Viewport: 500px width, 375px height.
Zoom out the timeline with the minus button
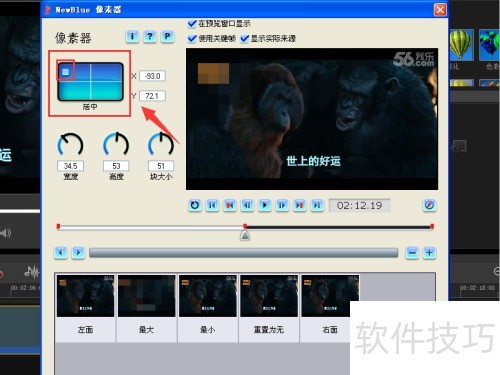[412, 253]
